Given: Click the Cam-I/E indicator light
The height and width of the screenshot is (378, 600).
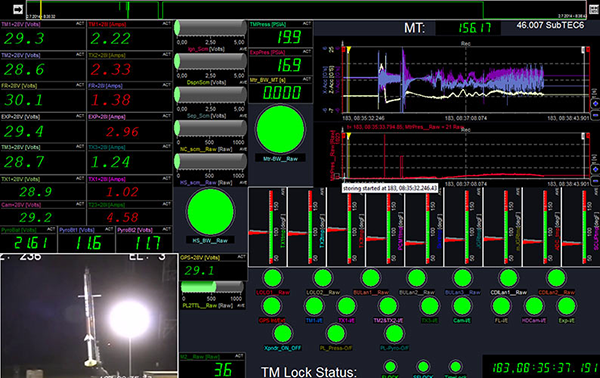Looking at the screenshot, I should click(x=462, y=306).
